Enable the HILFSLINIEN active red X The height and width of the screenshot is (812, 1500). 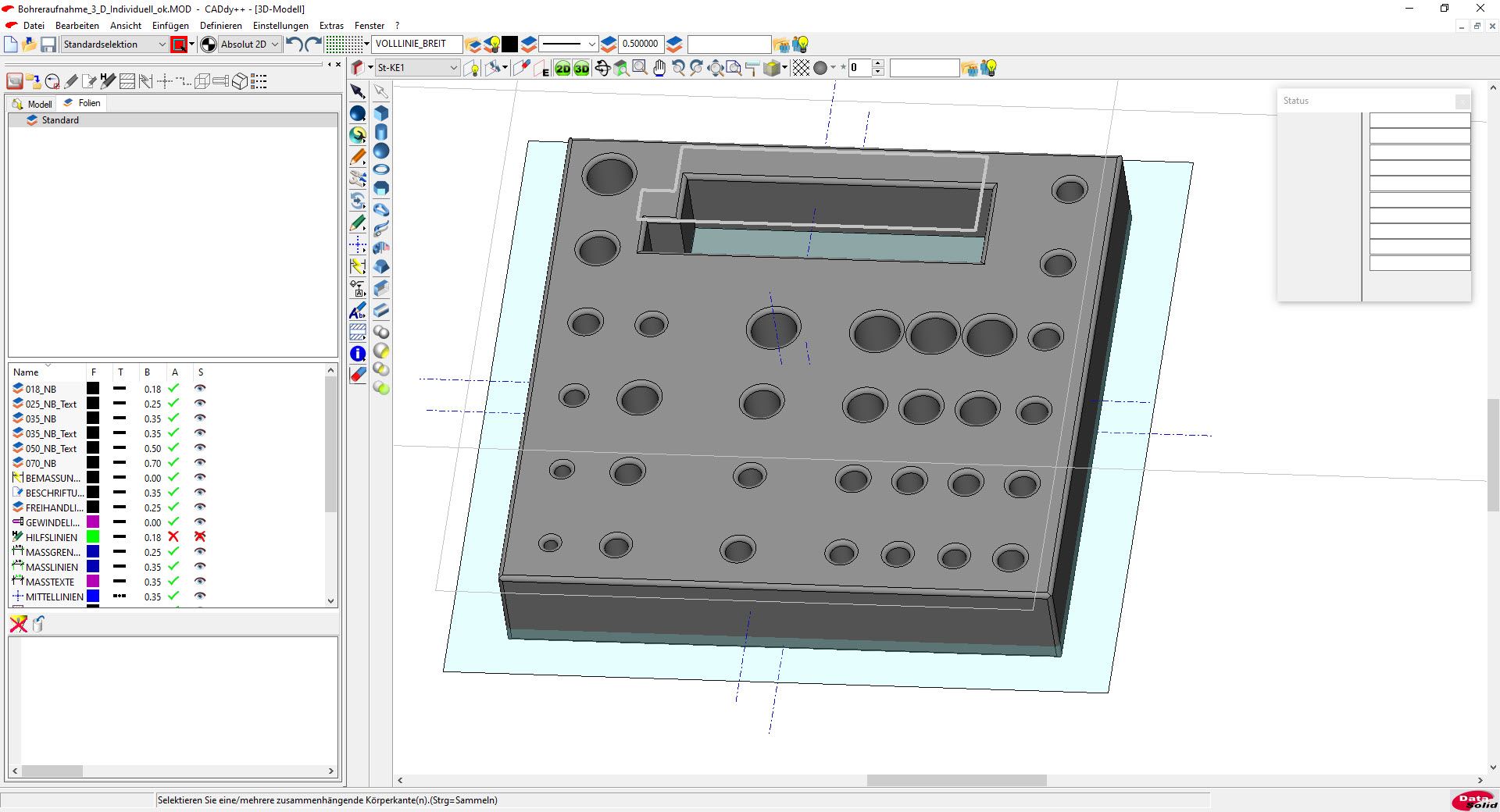click(173, 536)
